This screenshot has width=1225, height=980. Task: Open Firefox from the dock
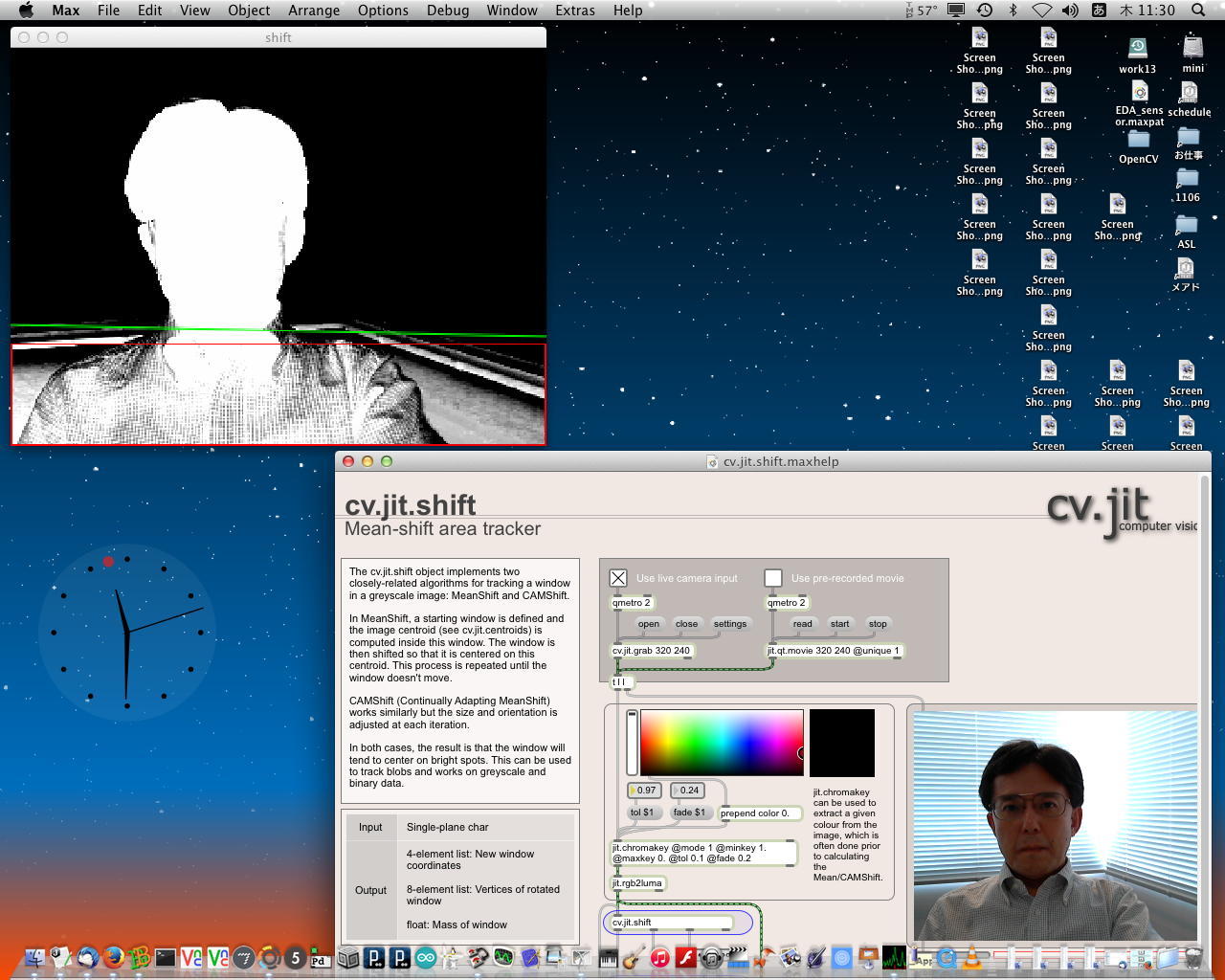(x=114, y=957)
